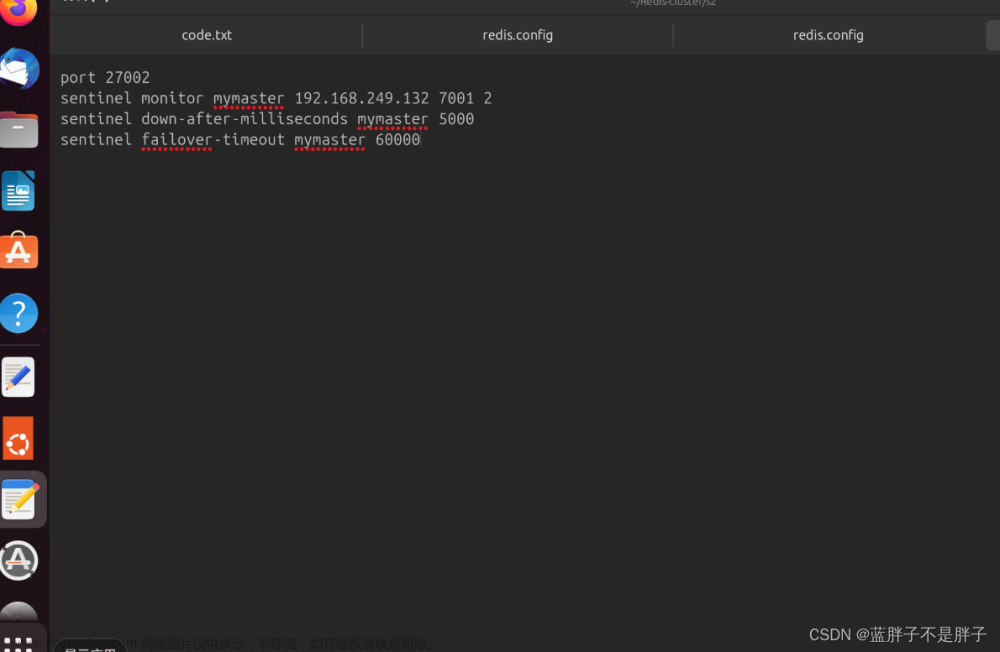The height and width of the screenshot is (652, 1000).
Task: Click port number 7001 in monitor line
Action: coord(456,98)
